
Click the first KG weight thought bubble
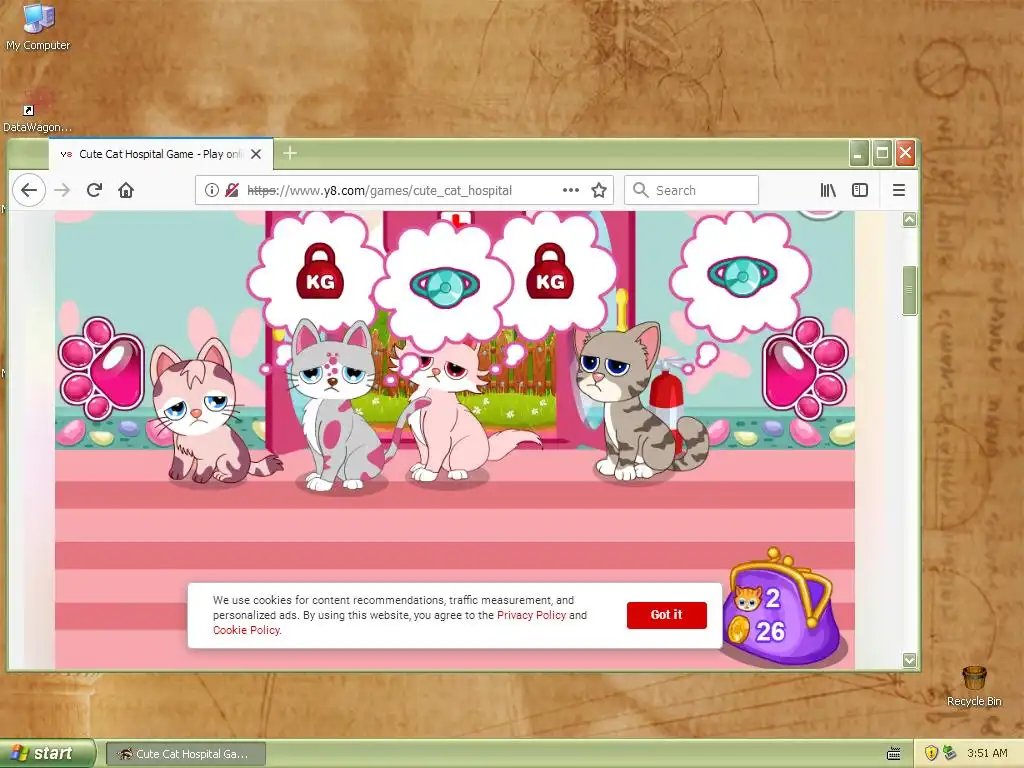[319, 272]
